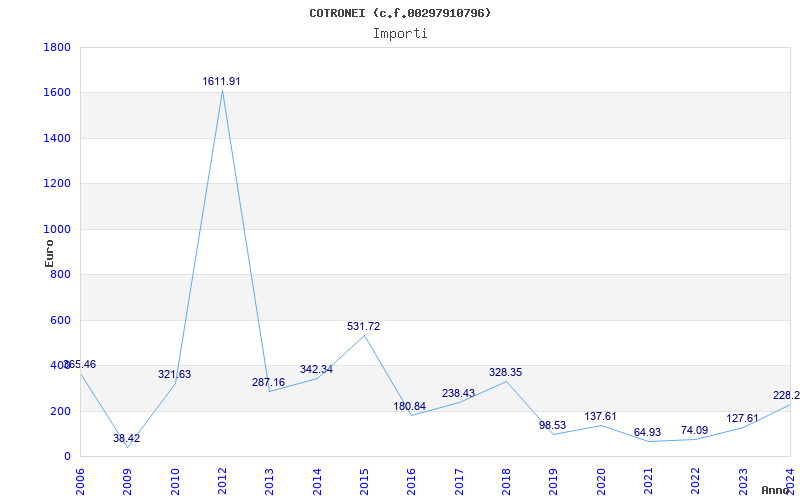Click the x-axis year 2015

tap(364, 482)
